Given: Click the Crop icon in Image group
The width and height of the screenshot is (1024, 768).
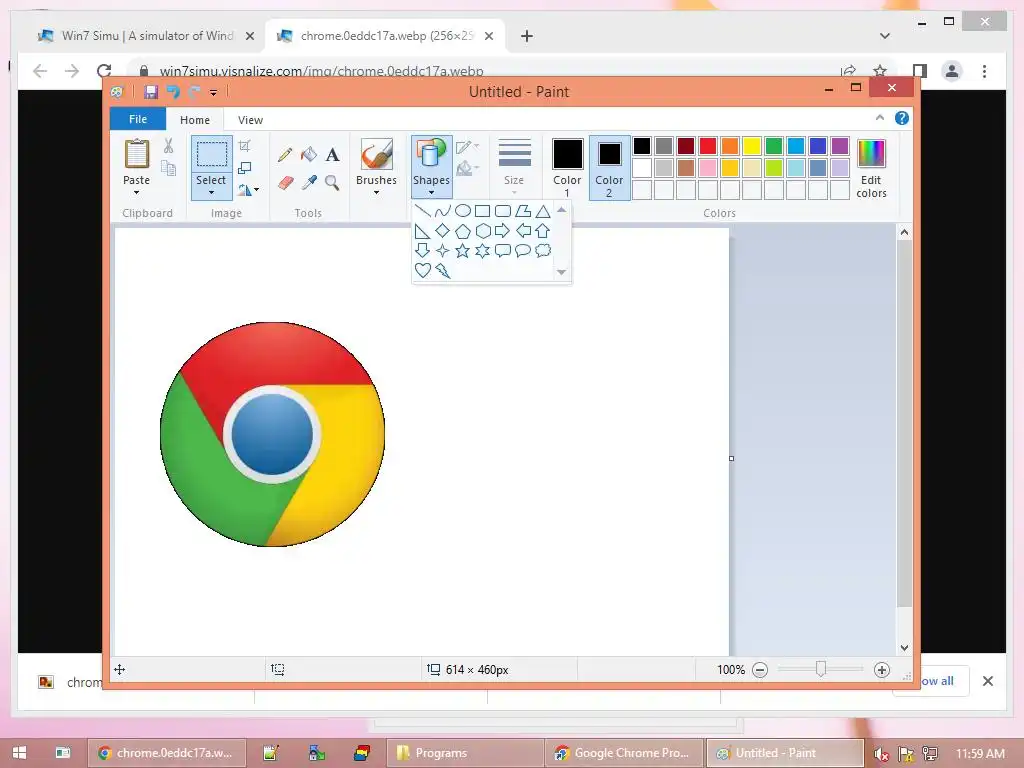Looking at the screenshot, I should [x=245, y=146].
